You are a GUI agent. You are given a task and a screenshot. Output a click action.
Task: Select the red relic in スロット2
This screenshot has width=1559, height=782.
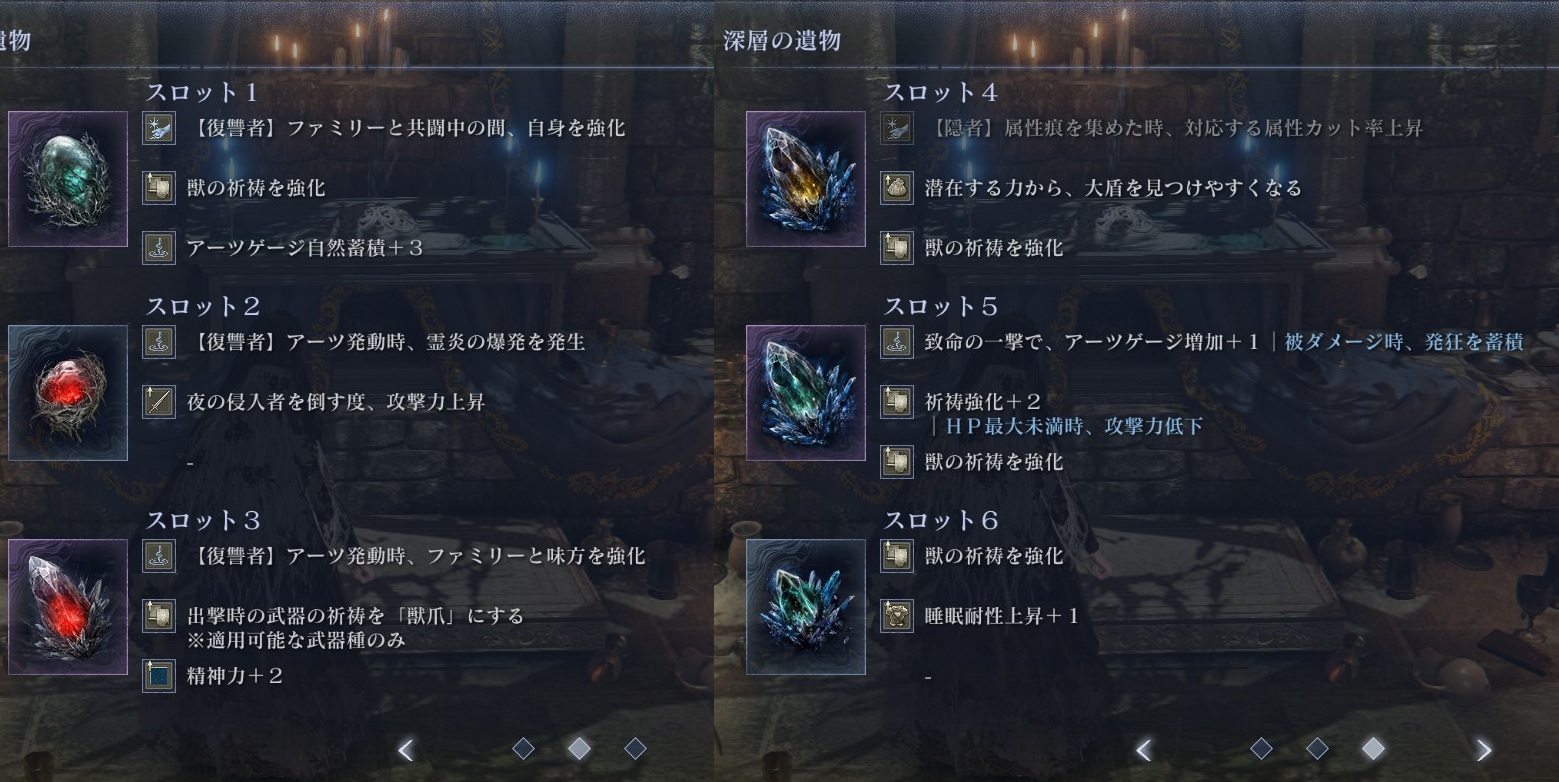(68, 393)
